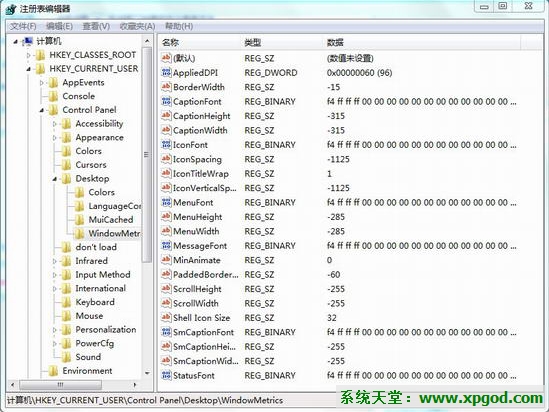
Task: Click the BorderWidth string value icon
Action: pyautogui.click(x=166, y=87)
